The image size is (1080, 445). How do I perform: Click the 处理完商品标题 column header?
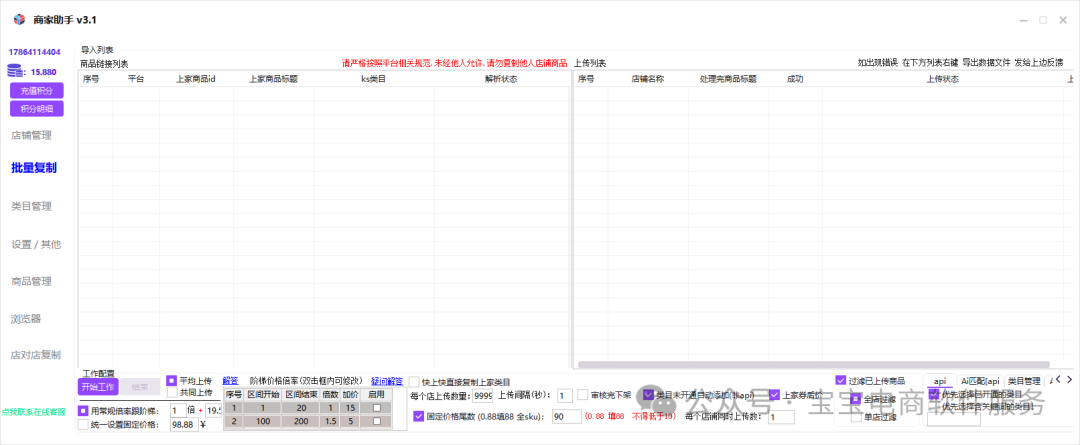click(728, 79)
